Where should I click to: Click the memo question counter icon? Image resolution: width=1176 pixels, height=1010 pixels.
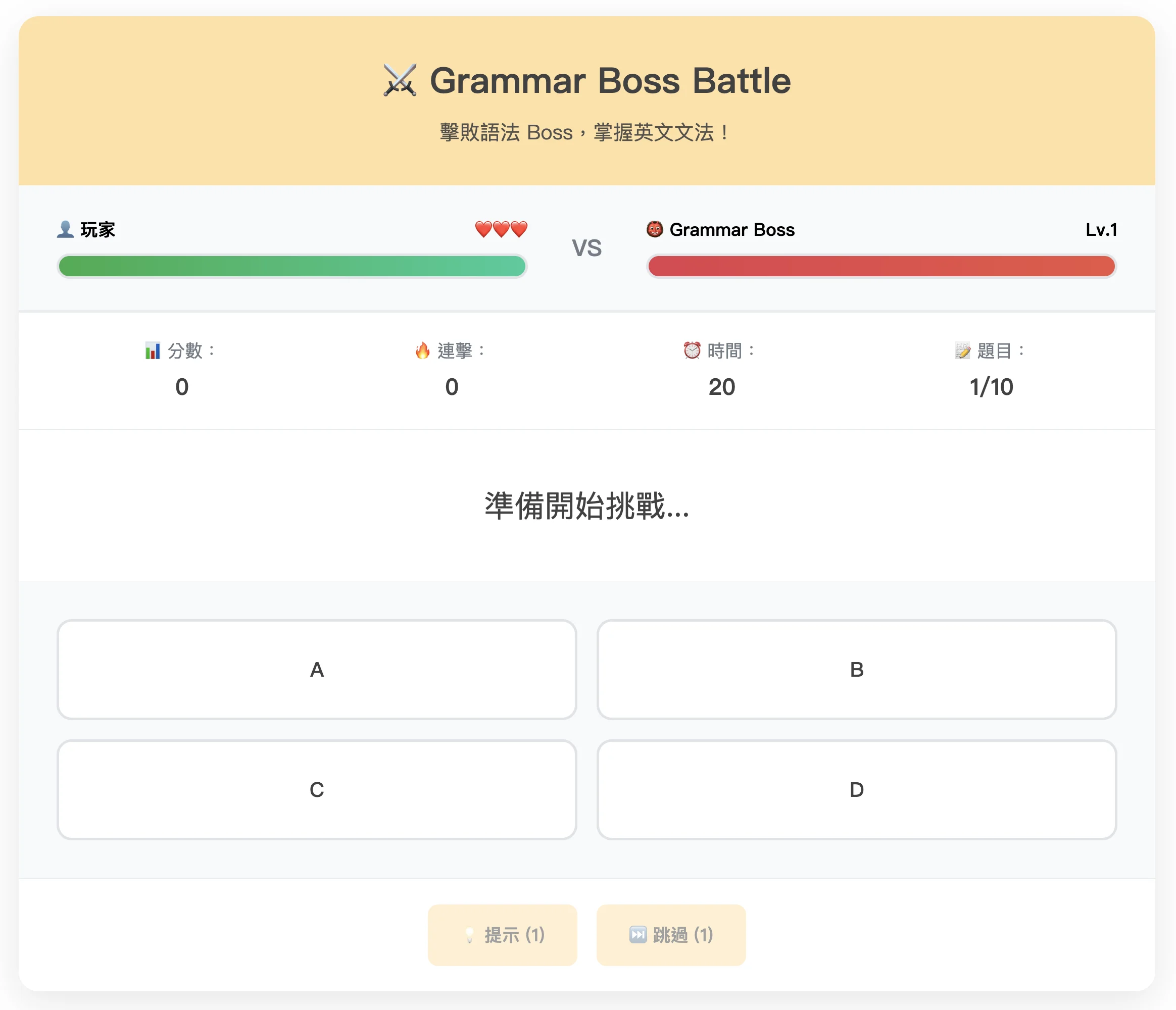pyautogui.click(x=962, y=350)
